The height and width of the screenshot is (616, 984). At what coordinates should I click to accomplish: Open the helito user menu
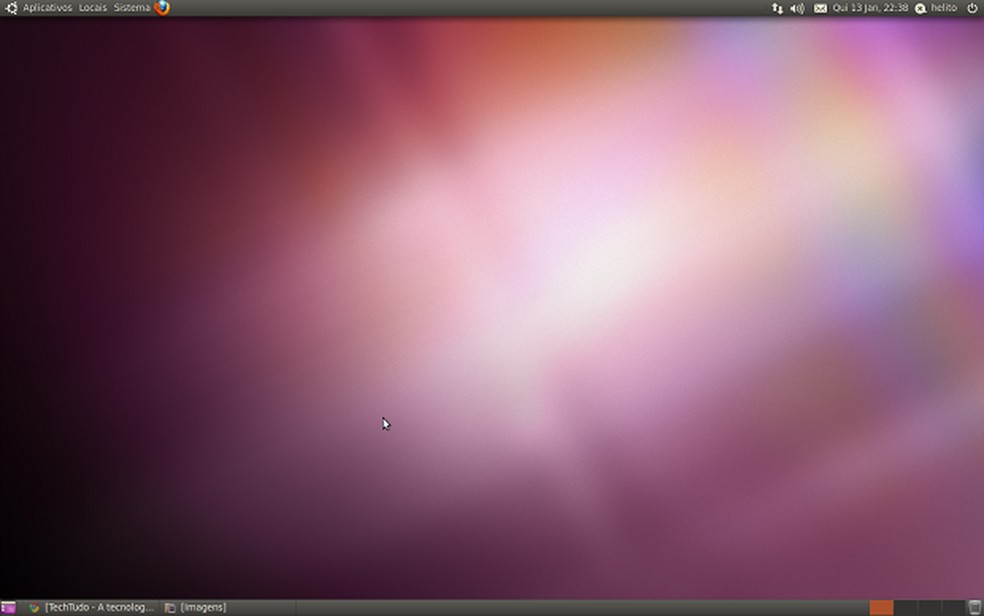point(944,8)
